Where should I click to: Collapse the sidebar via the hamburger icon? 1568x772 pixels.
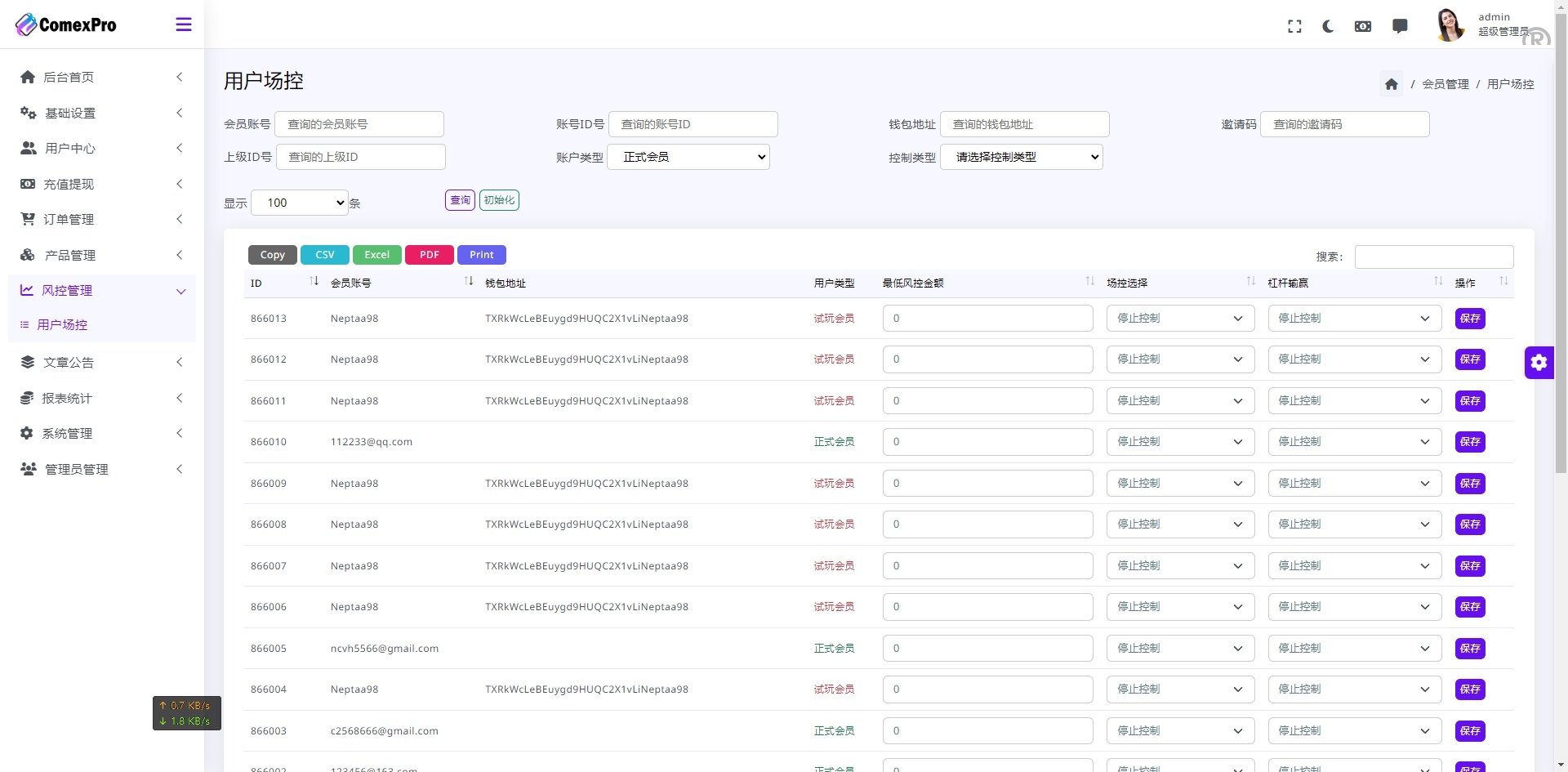(184, 25)
